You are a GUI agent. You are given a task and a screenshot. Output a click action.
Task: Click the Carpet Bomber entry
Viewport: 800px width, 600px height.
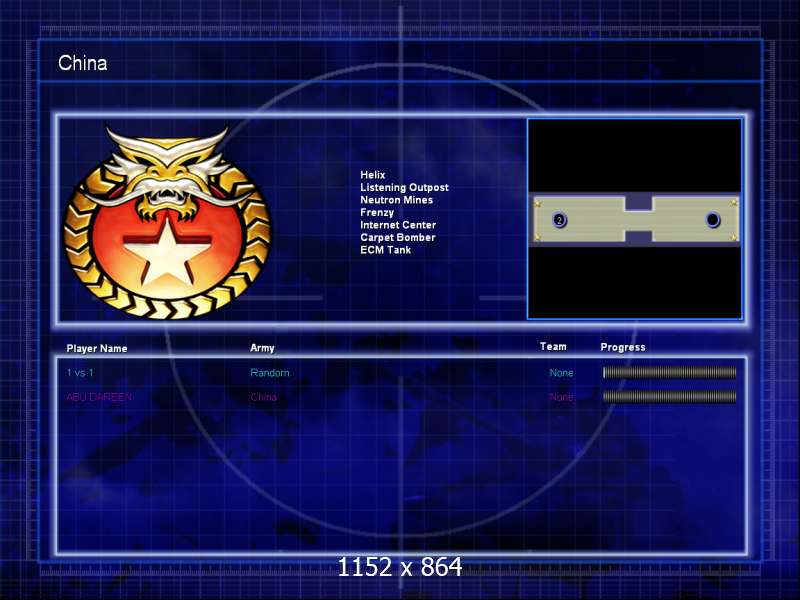(x=397, y=237)
